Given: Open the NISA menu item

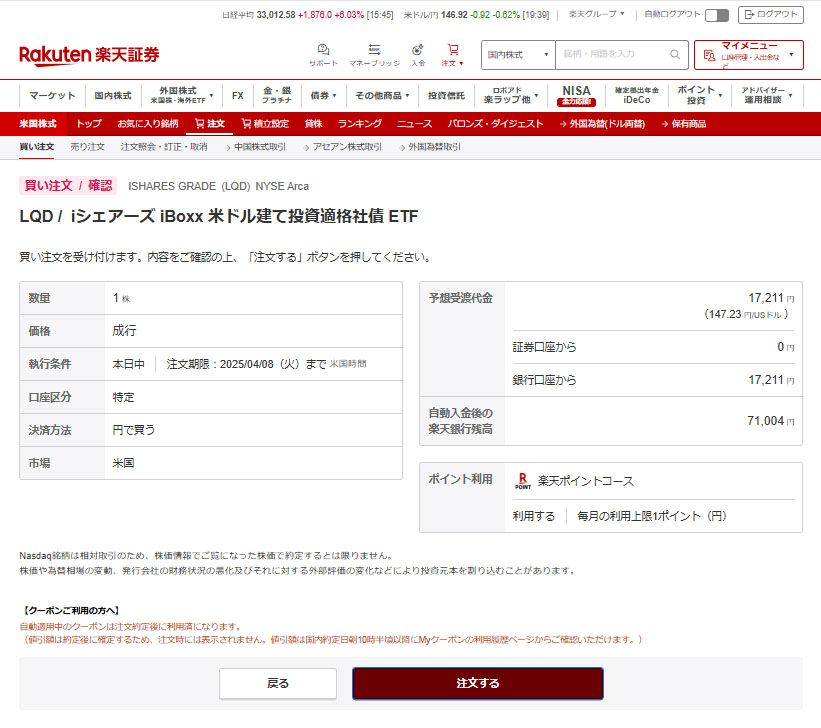Looking at the screenshot, I should click(576, 96).
